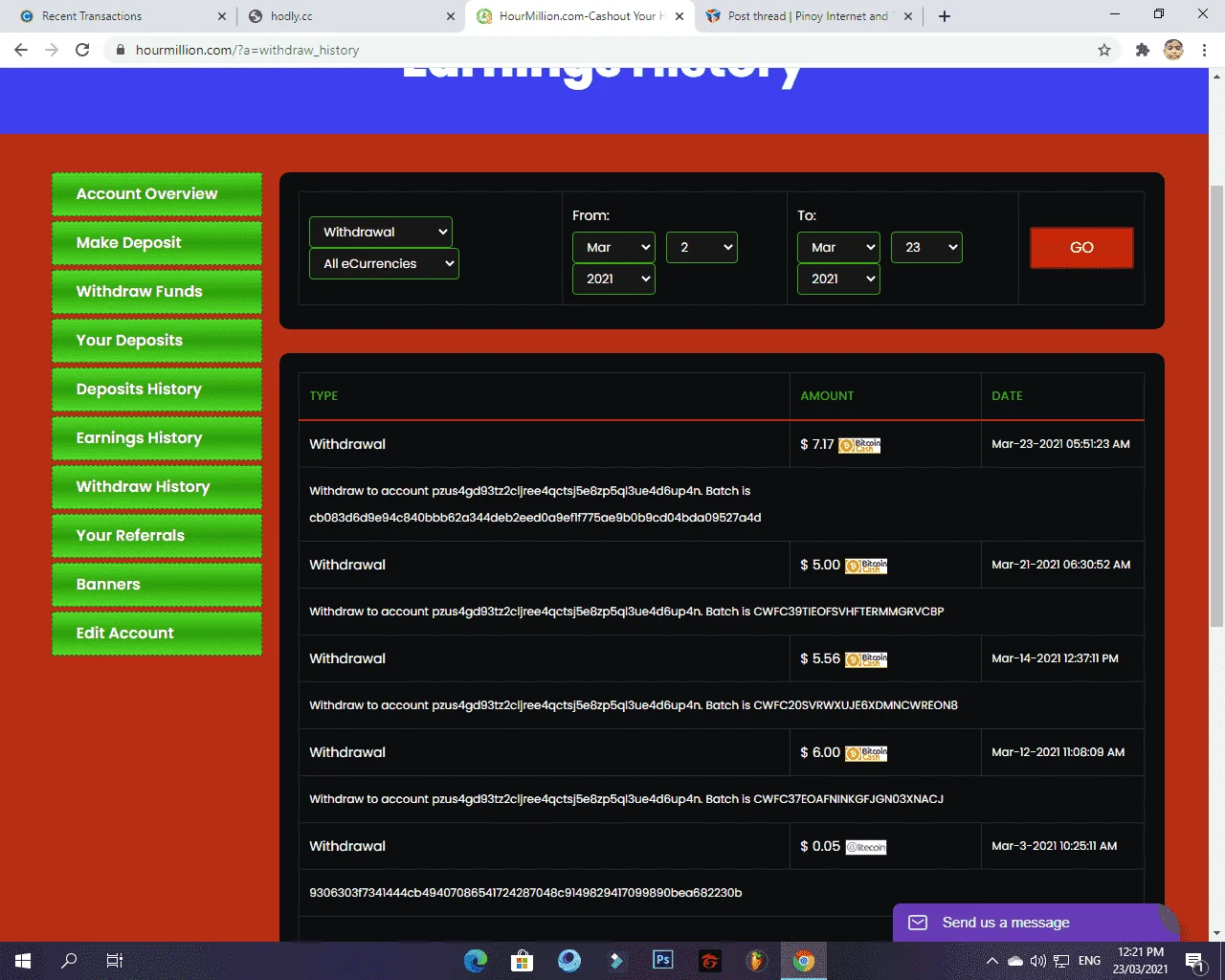1225x980 pixels.
Task: Open Photoshop from taskbar
Action: click(x=662, y=961)
